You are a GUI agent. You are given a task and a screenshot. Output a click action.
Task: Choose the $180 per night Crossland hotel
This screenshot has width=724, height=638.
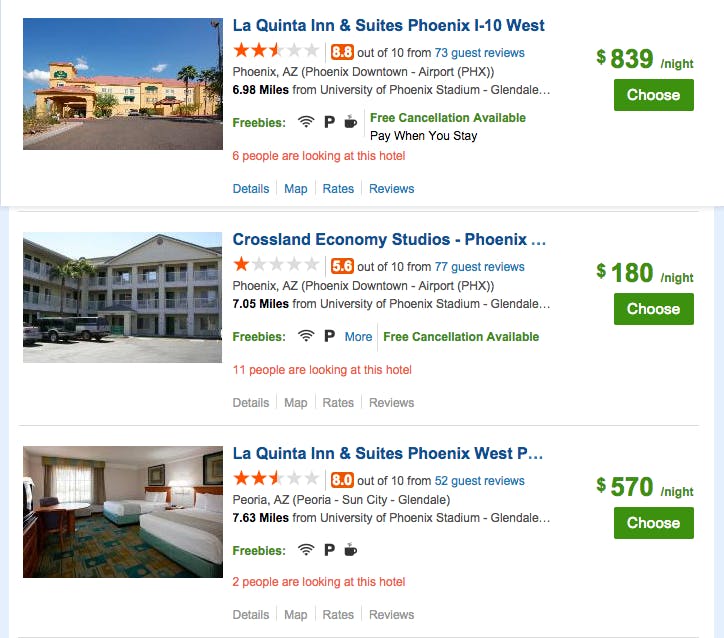click(x=653, y=309)
